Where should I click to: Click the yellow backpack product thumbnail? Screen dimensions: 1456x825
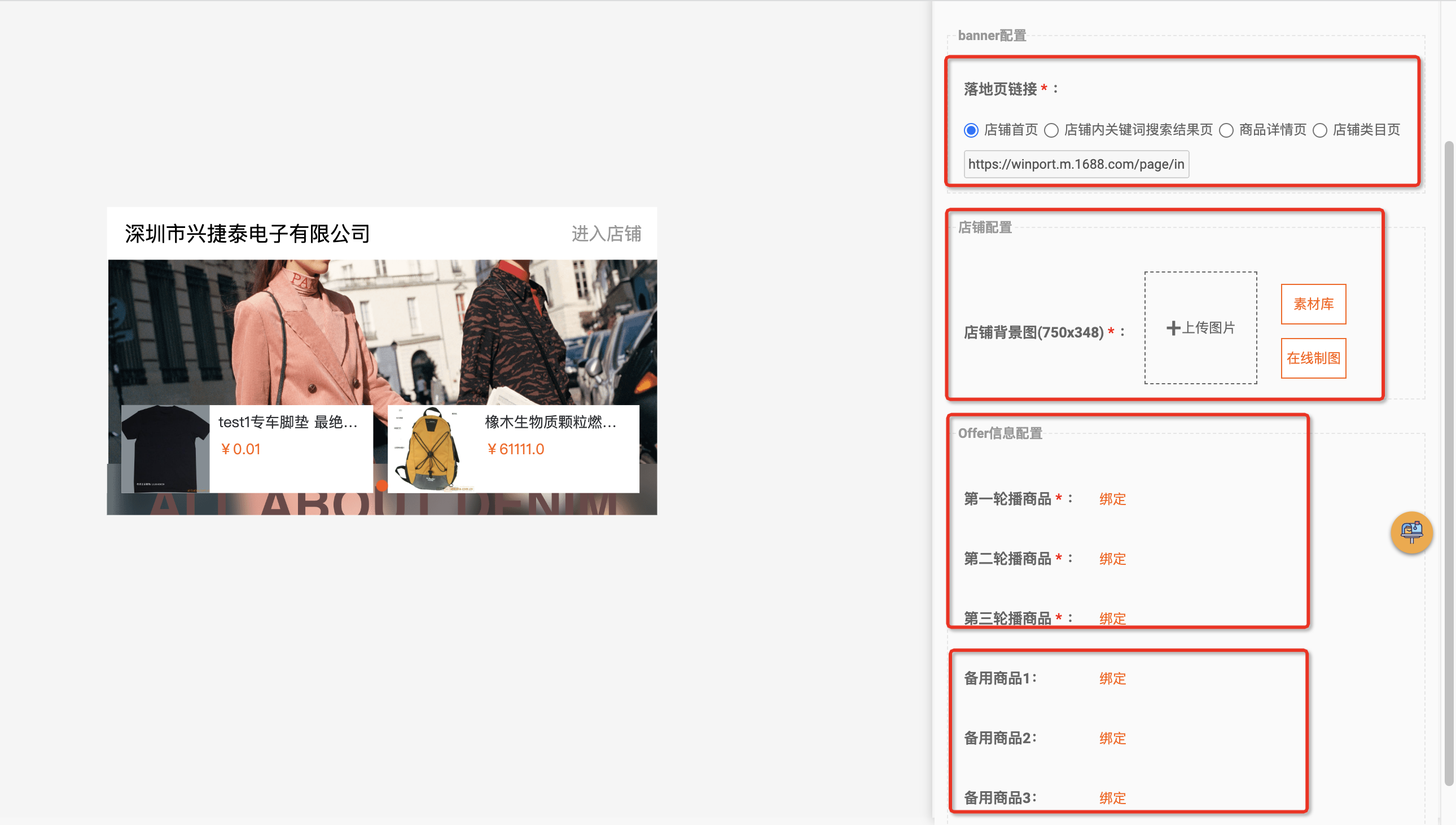coord(432,448)
